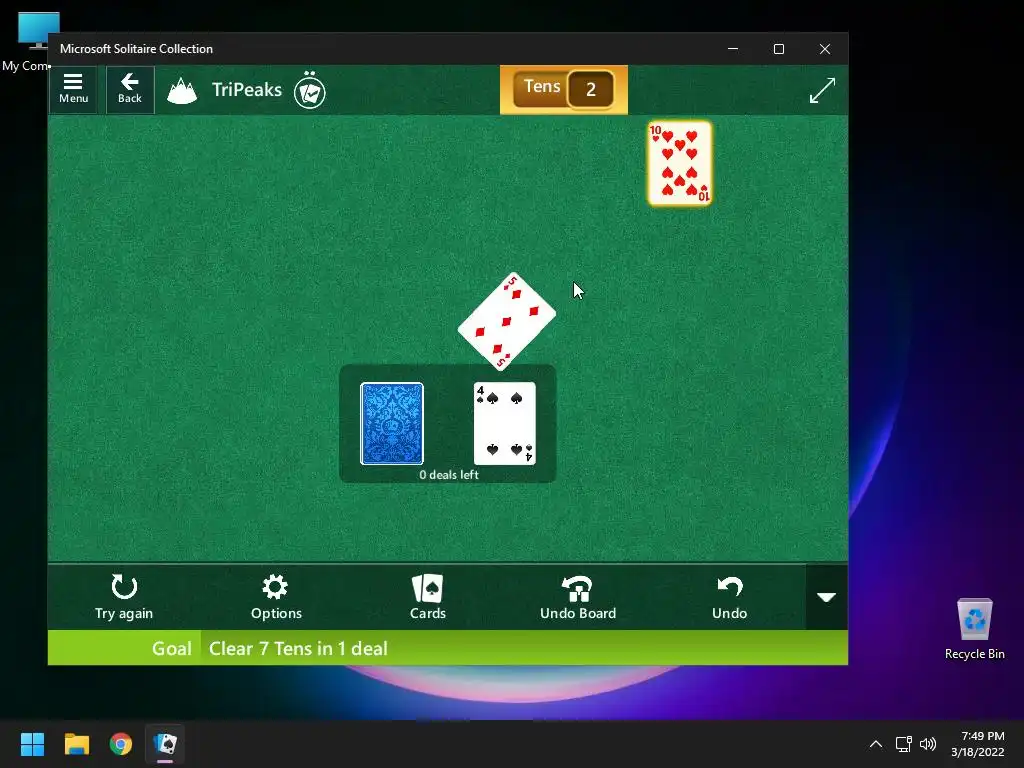Open the Options gear

click(x=276, y=597)
